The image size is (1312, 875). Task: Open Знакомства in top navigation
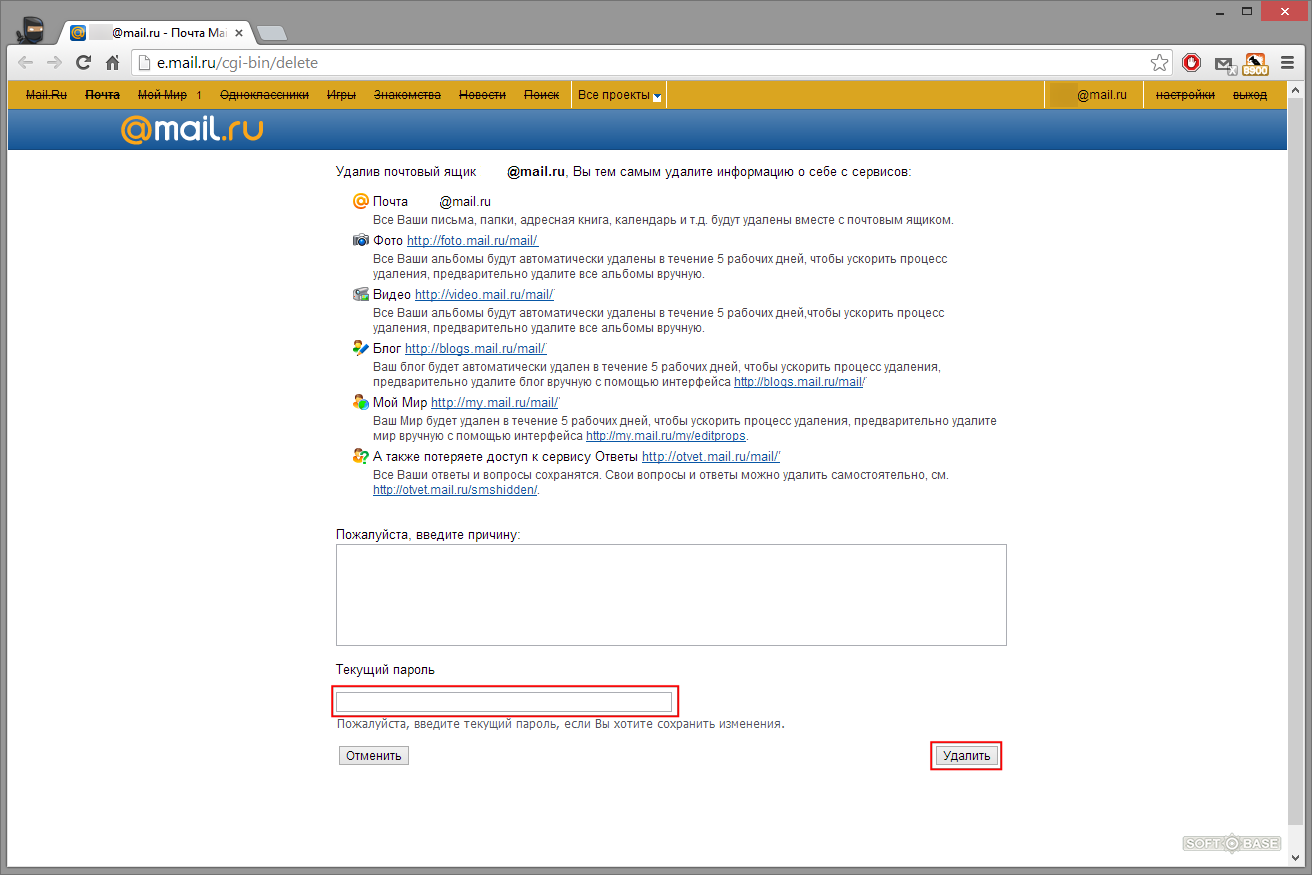tap(407, 95)
